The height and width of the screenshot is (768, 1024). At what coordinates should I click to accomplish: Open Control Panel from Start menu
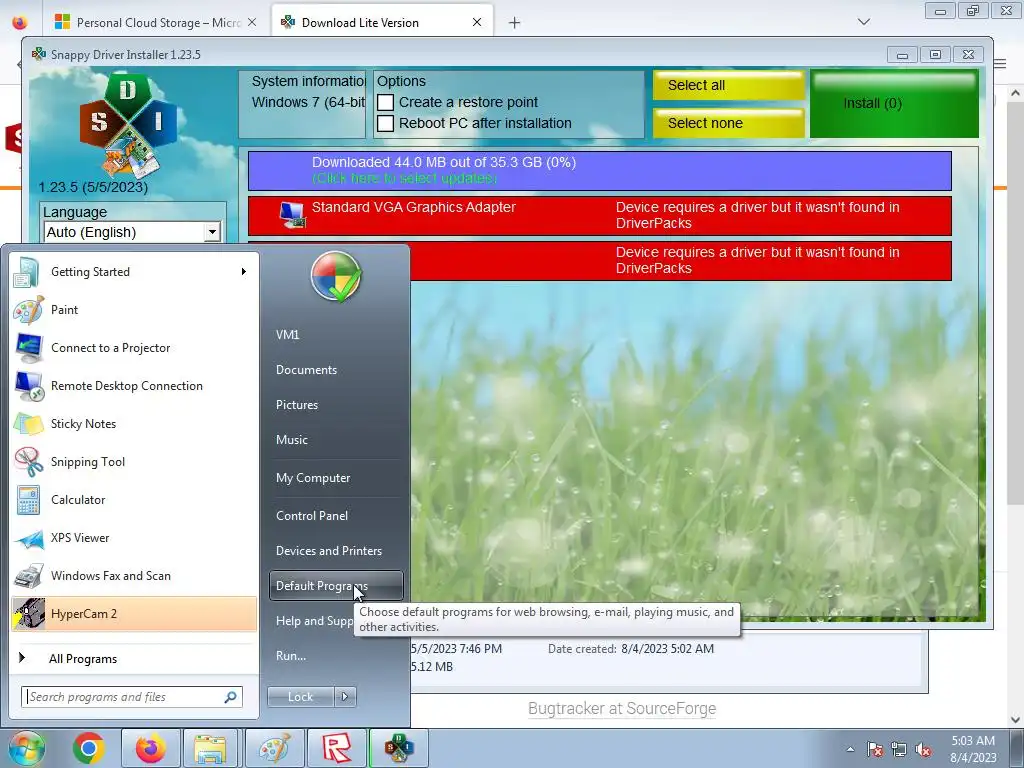click(x=336, y=516)
